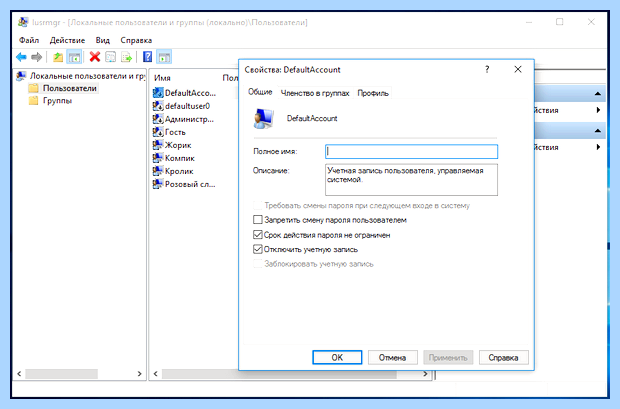Viewport: 620px width, 409px height.
Task: Click the tree pane horizontal scrollbar thumb
Action: click(61, 374)
